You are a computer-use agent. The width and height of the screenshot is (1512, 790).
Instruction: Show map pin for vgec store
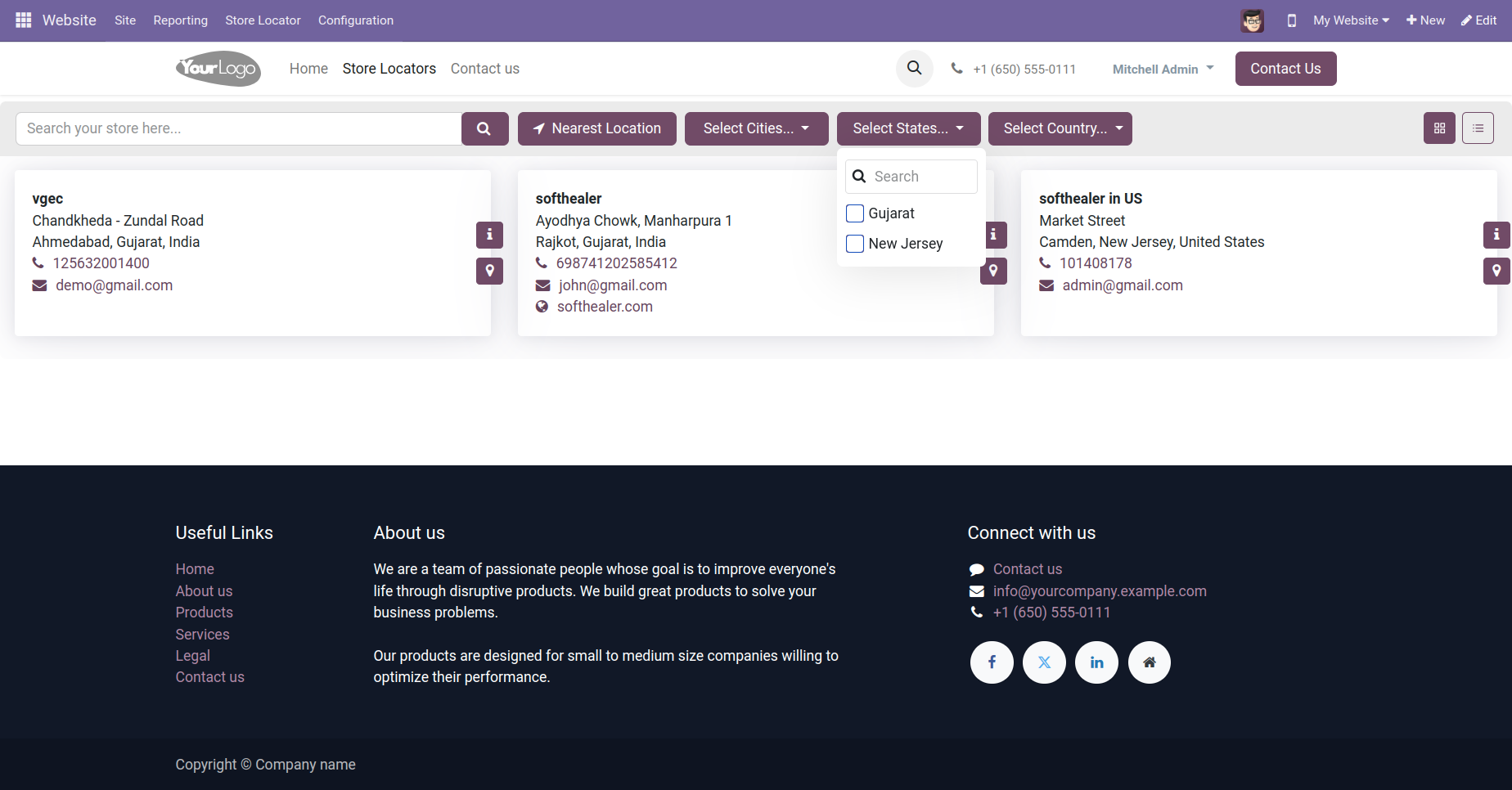click(489, 271)
